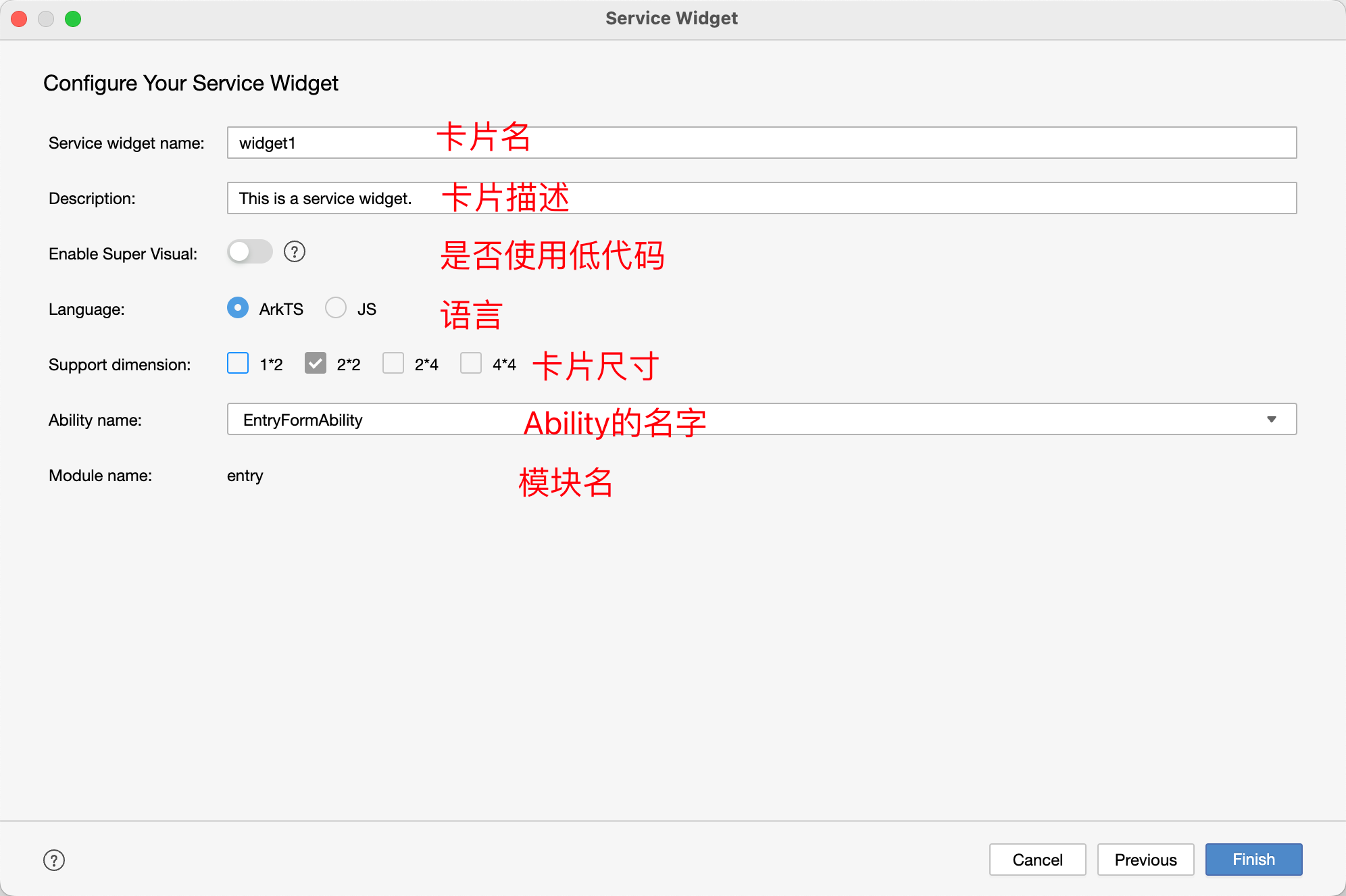This screenshot has height=896, width=1346.
Task: Go back with the Previous button
Action: 1145,860
